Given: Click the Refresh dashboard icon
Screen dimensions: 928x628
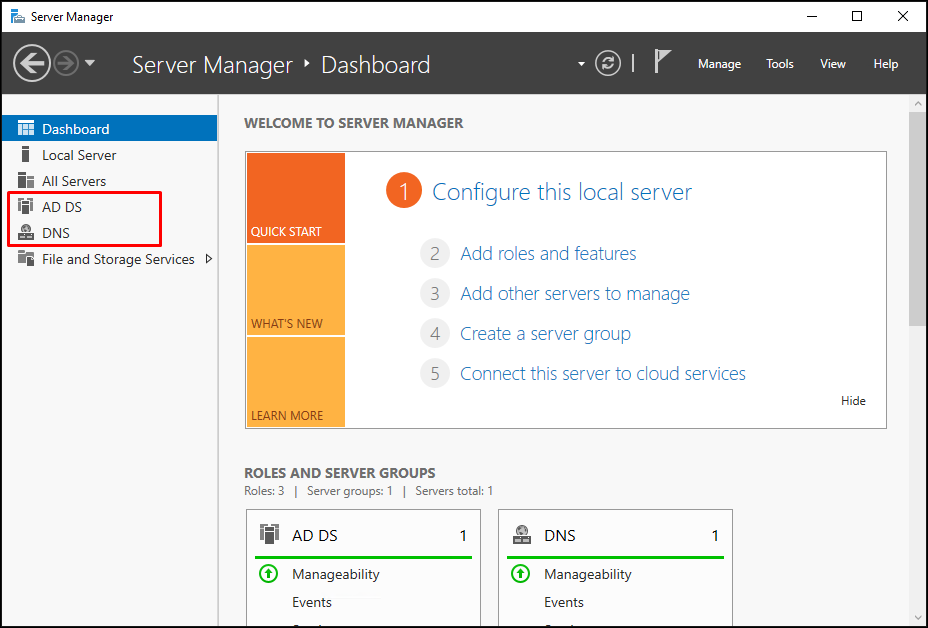Looking at the screenshot, I should click(x=608, y=63).
